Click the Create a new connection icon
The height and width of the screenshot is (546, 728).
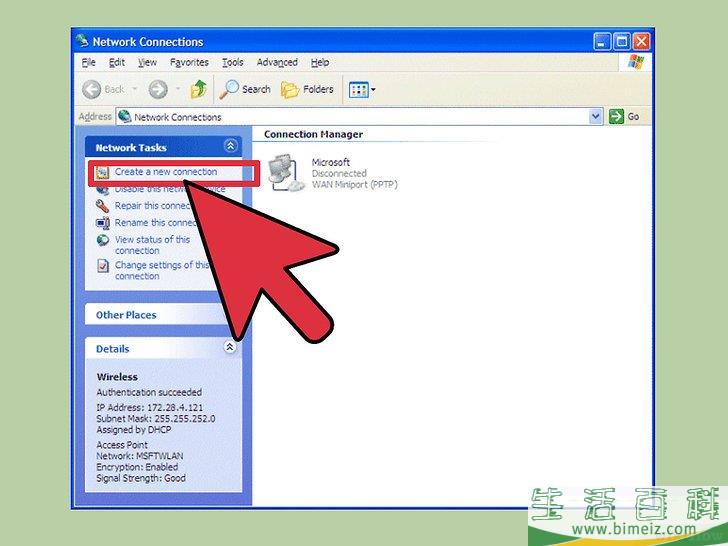click(102, 173)
